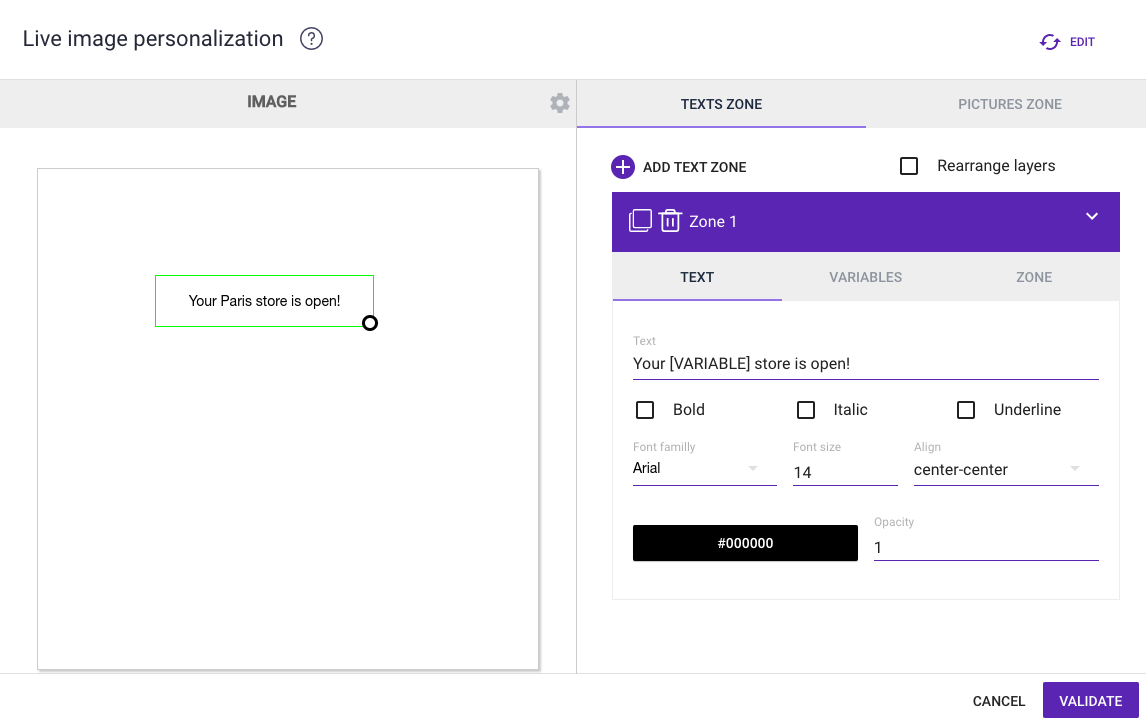Check the Bold checkbox
This screenshot has height=725, width=1146.
[x=645, y=410]
